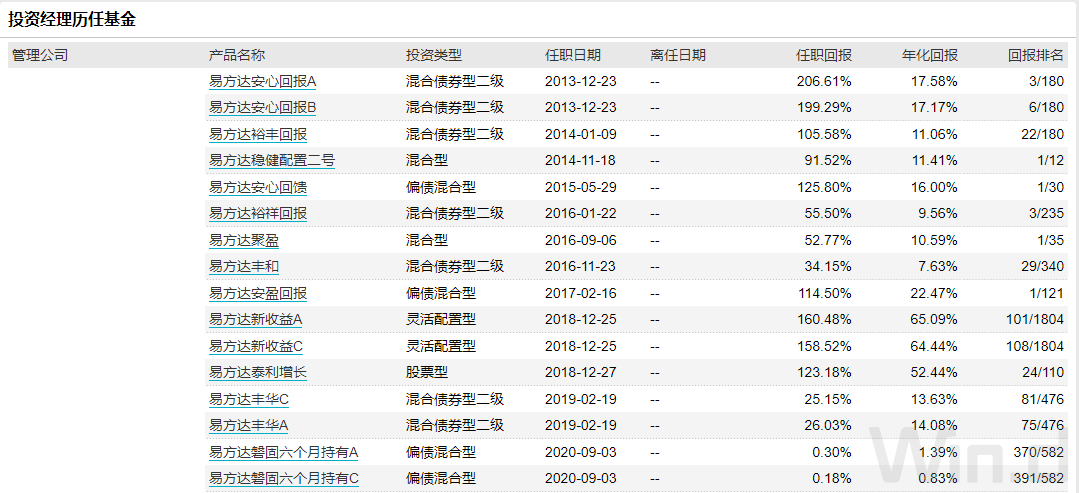This screenshot has width=1079, height=493.
Task: Open the 易方达丰华C fund link
Action: point(249,399)
